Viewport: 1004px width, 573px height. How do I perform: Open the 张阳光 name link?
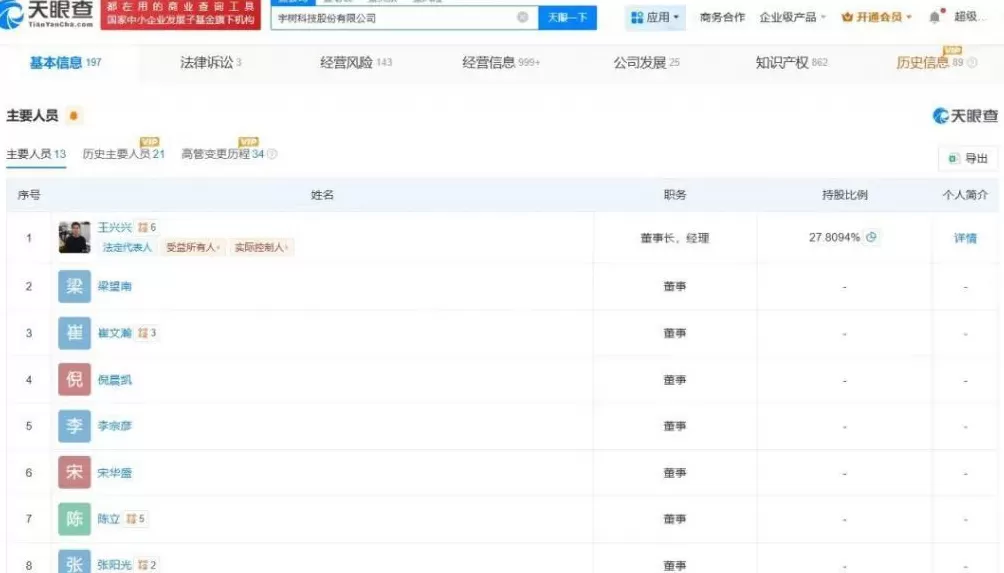[x=115, y=565]
